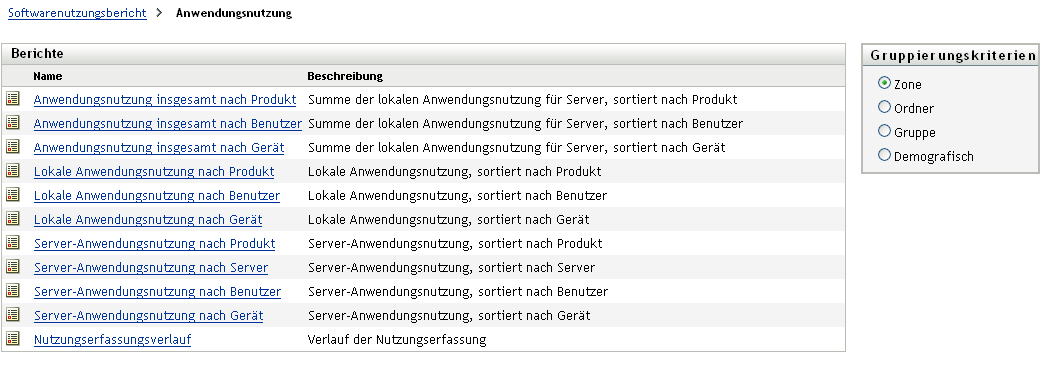Click description 'Lokale Anwendungsnutzung, sortiert nach Benutzer'
This screenshot has width=1049, height=381.
(458, 196)
